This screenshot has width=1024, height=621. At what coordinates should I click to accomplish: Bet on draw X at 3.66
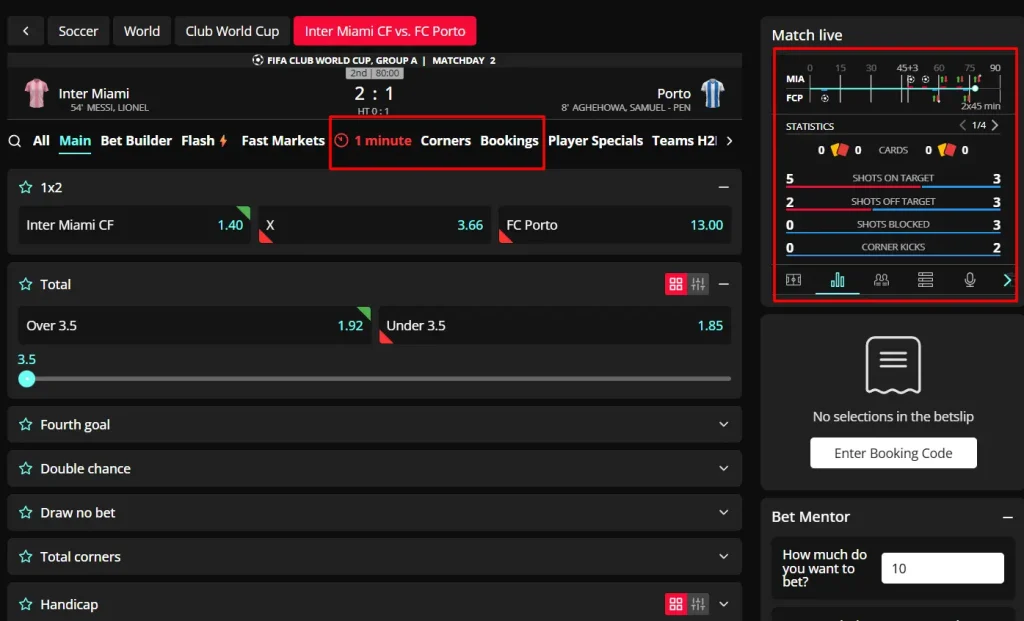(x=374, y=225)
